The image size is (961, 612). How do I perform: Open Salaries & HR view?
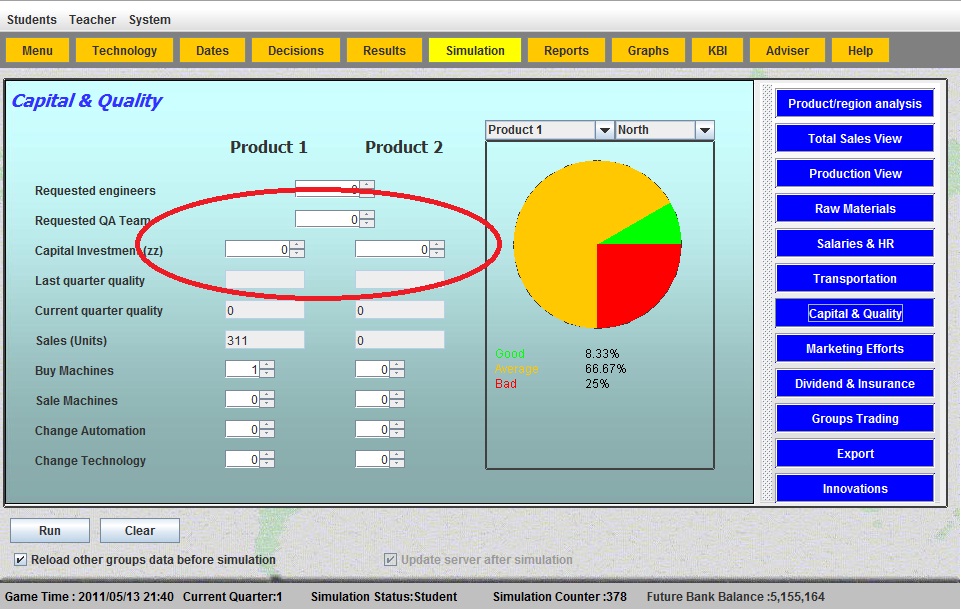click(854, 244)
